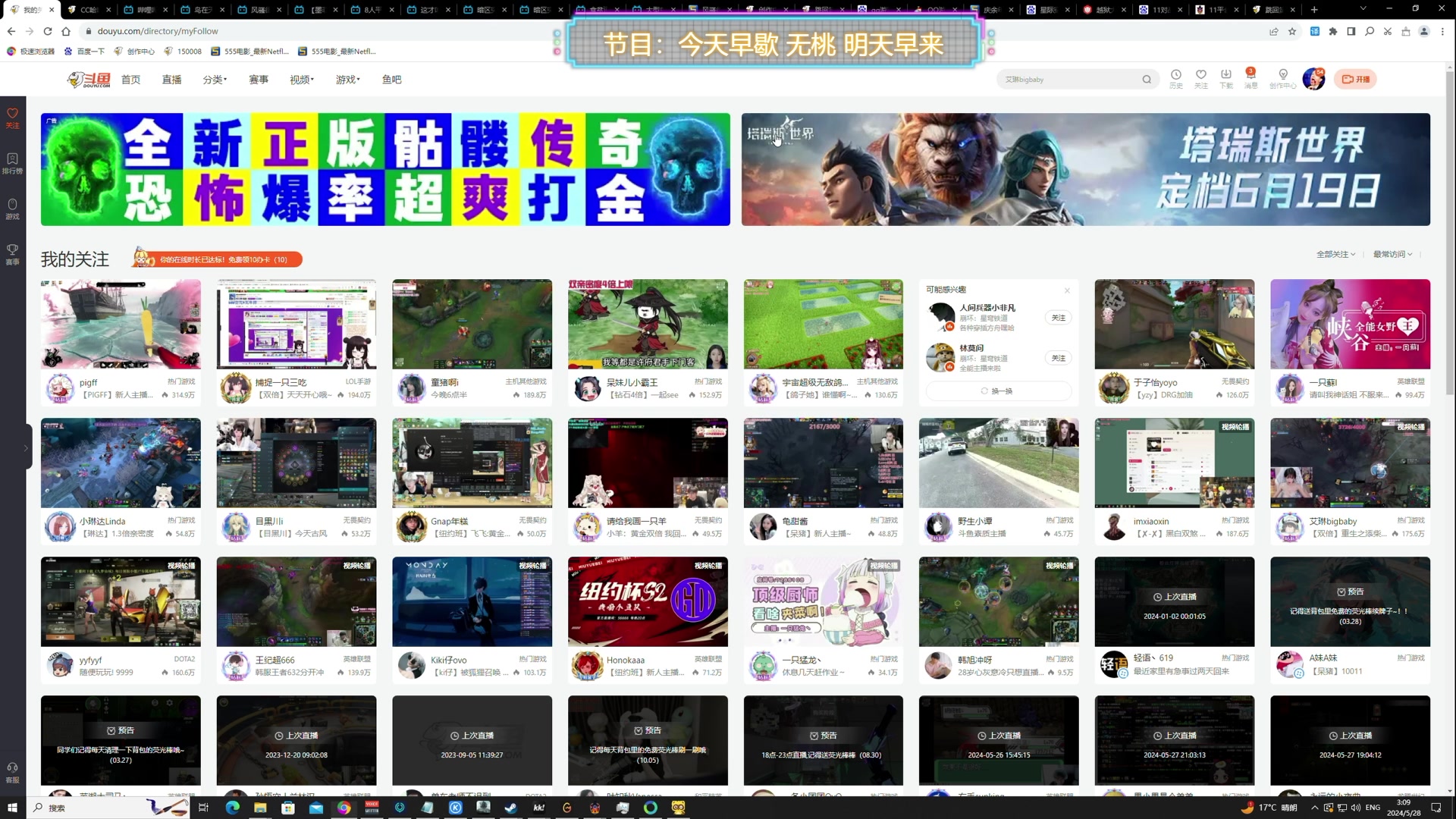1456x819 pixels.
Task: Open the 艾琳bigbaby live stream thumbnail
Action: click(1350, 463)
